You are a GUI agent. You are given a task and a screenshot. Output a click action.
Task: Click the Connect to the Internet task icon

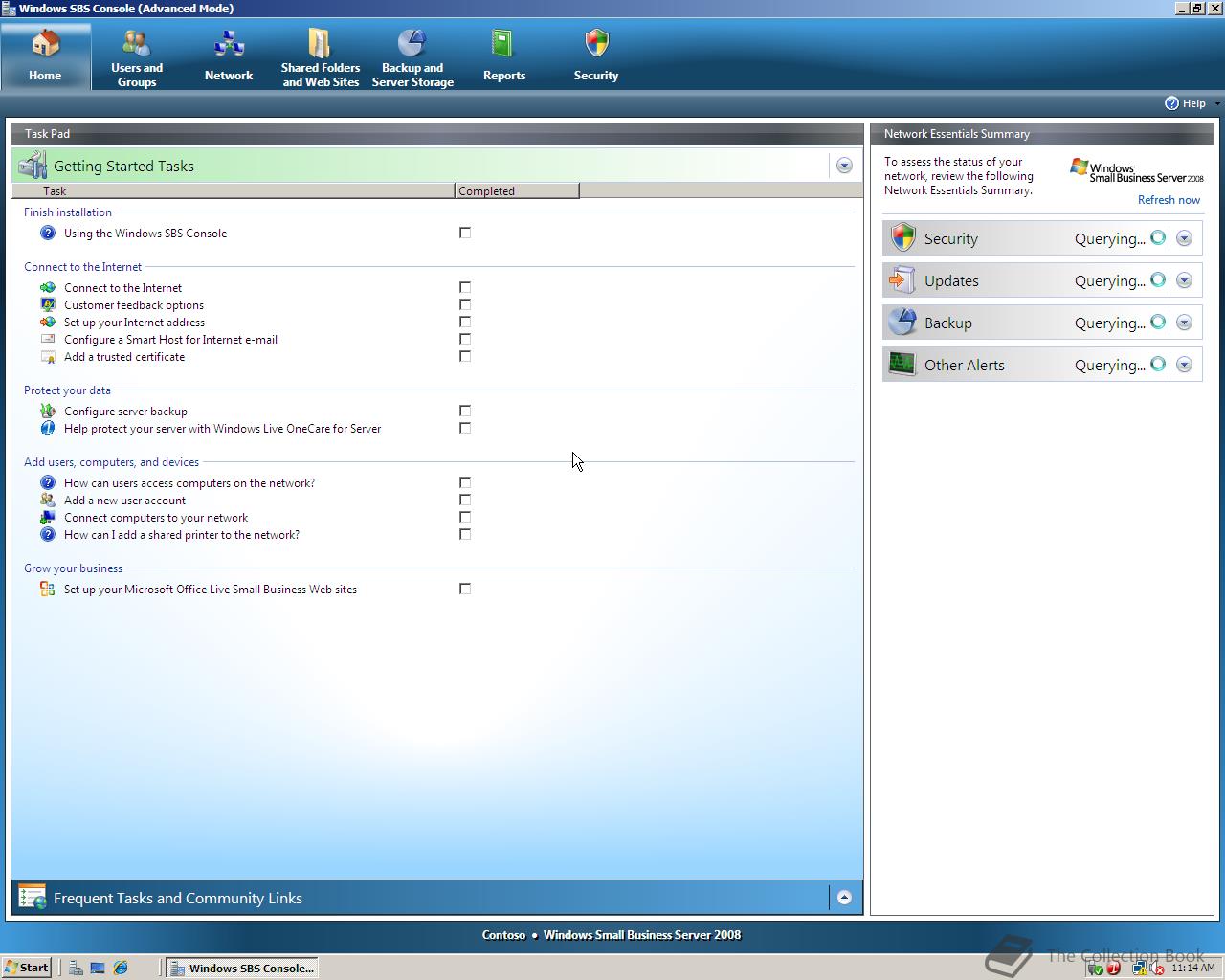coord(48,287)
